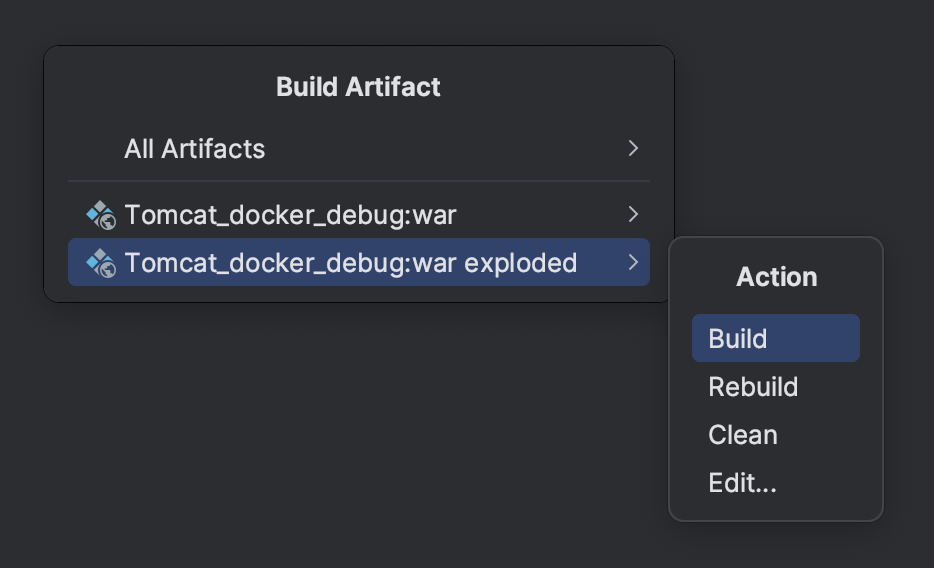Click the Tomcat_docker_debug:war artifact icon

[x=100, y=215]
